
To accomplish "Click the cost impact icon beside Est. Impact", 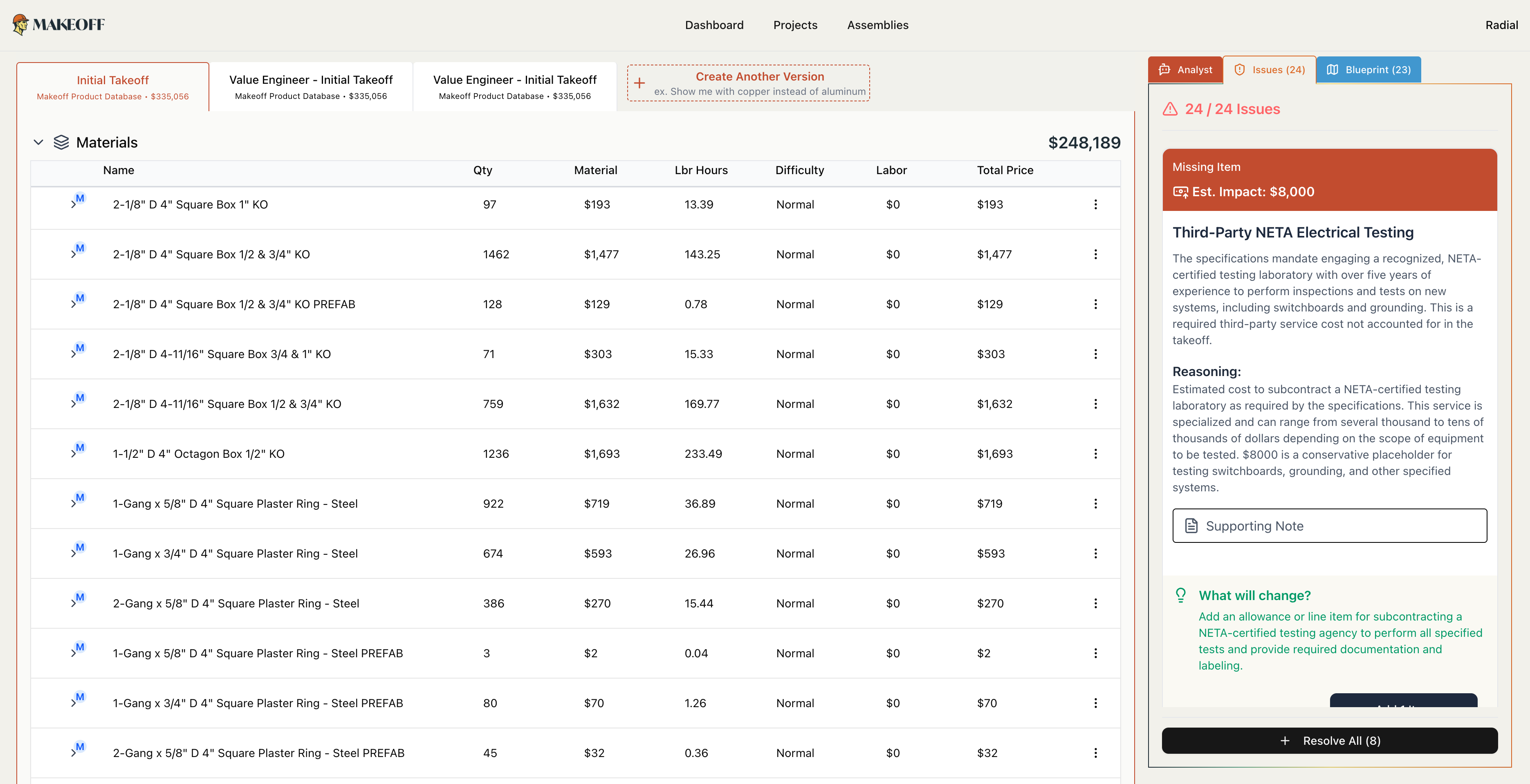I will tap(1181, 191).
